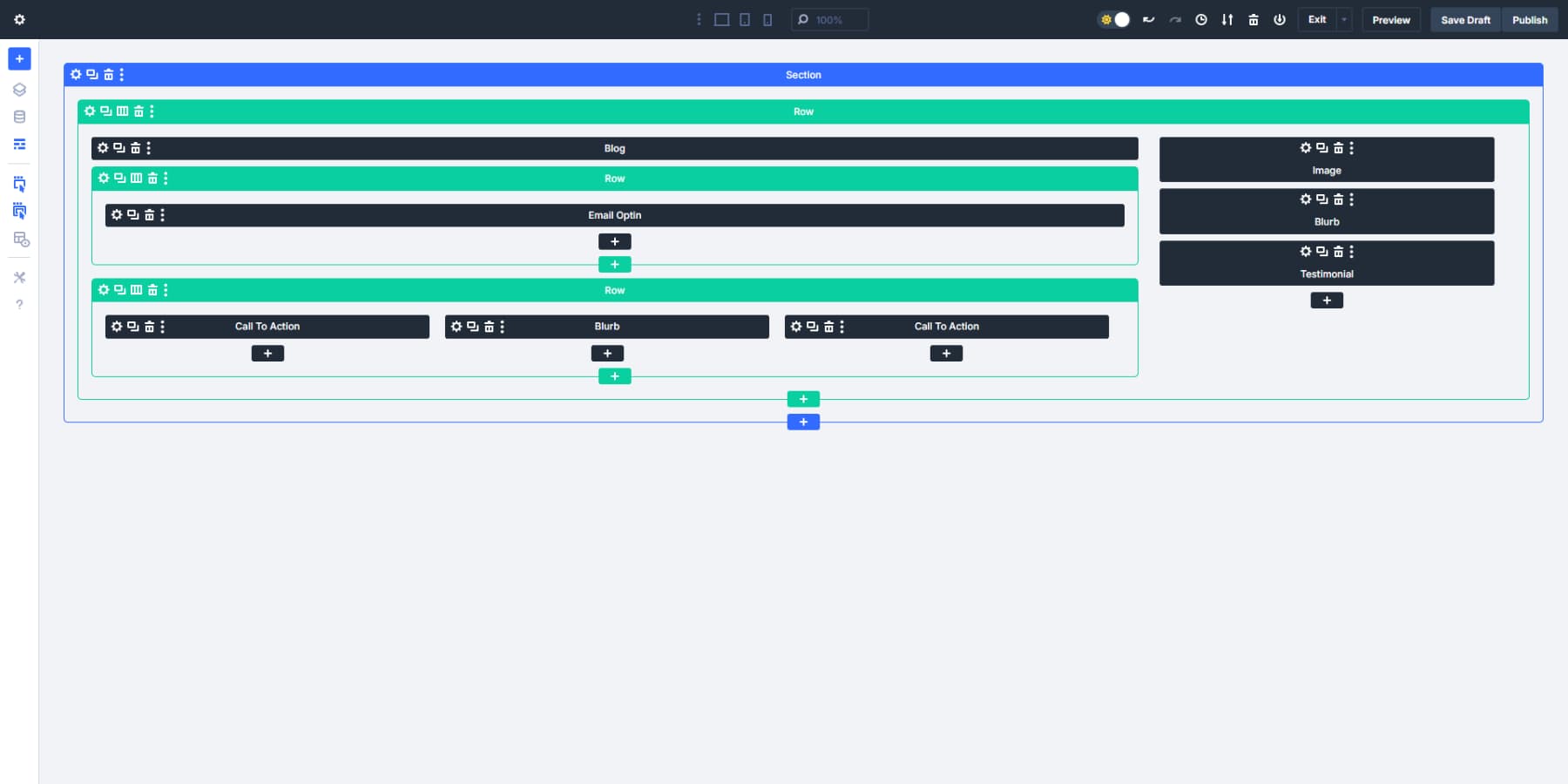Delete the Testimonial module
The height and width of the screenshot is (784, 1568).
click(x=1337, y=251)
